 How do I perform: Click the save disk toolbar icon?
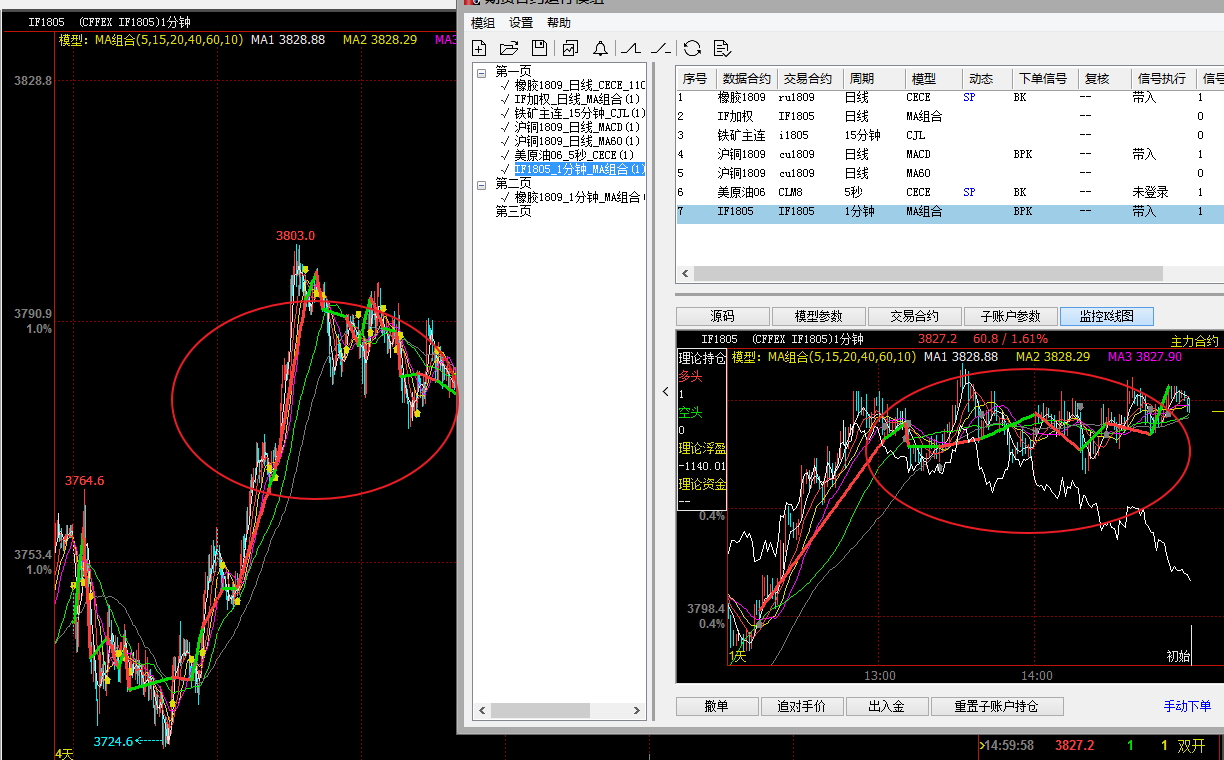click(539, 48)
